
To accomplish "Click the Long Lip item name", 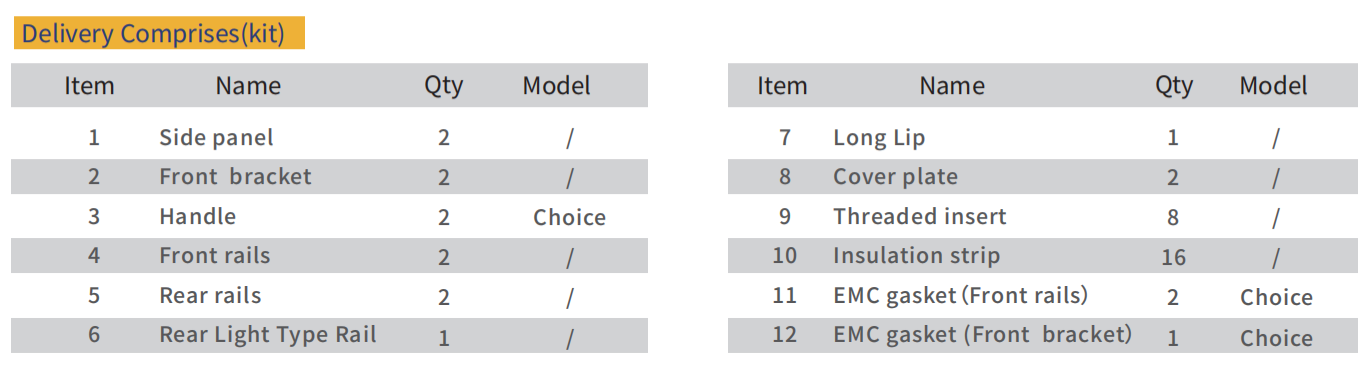I will pyautogui.click(x=879, y=138).
